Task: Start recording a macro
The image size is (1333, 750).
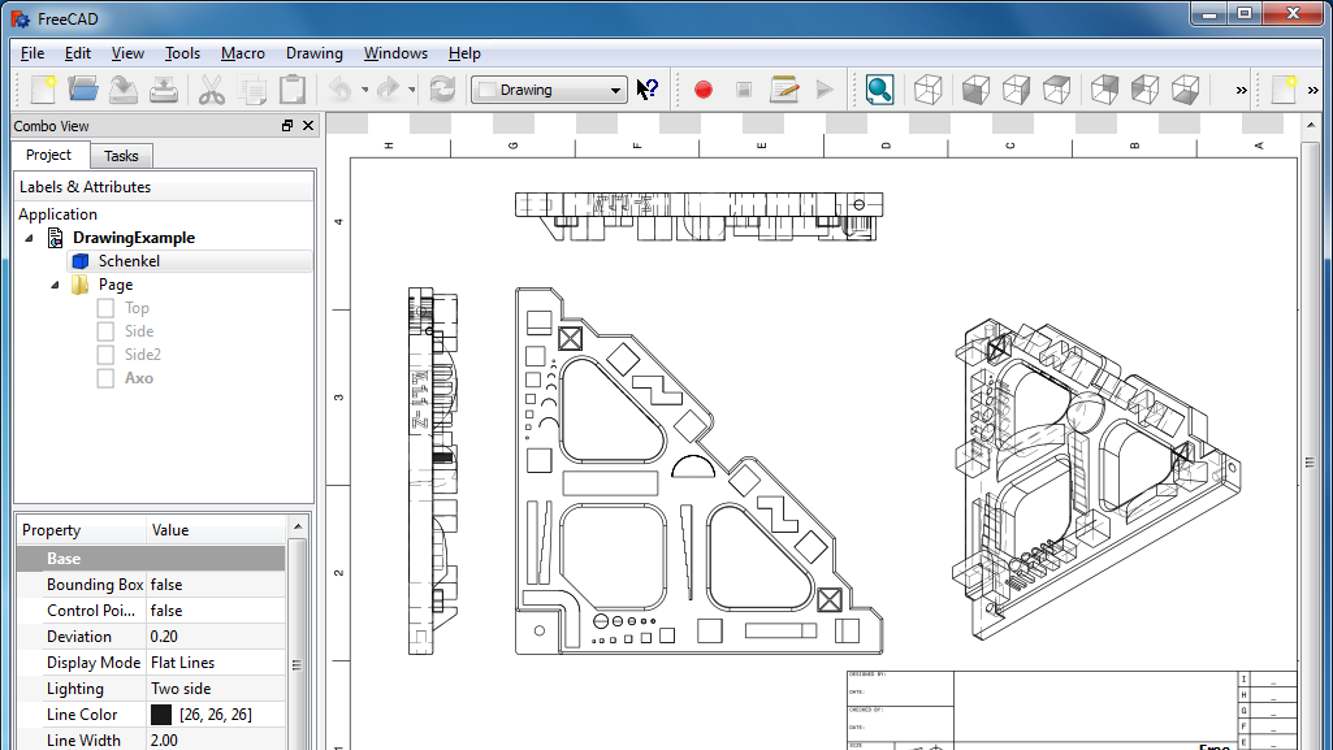Action: tap(703, 89)
